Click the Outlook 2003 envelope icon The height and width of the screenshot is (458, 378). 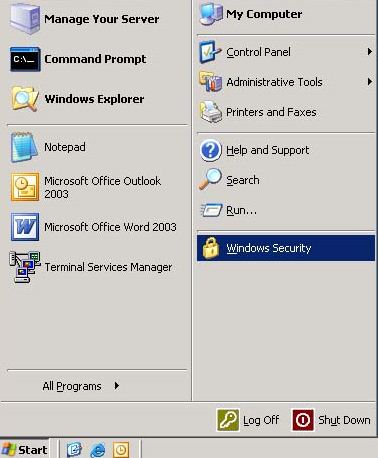25,187
